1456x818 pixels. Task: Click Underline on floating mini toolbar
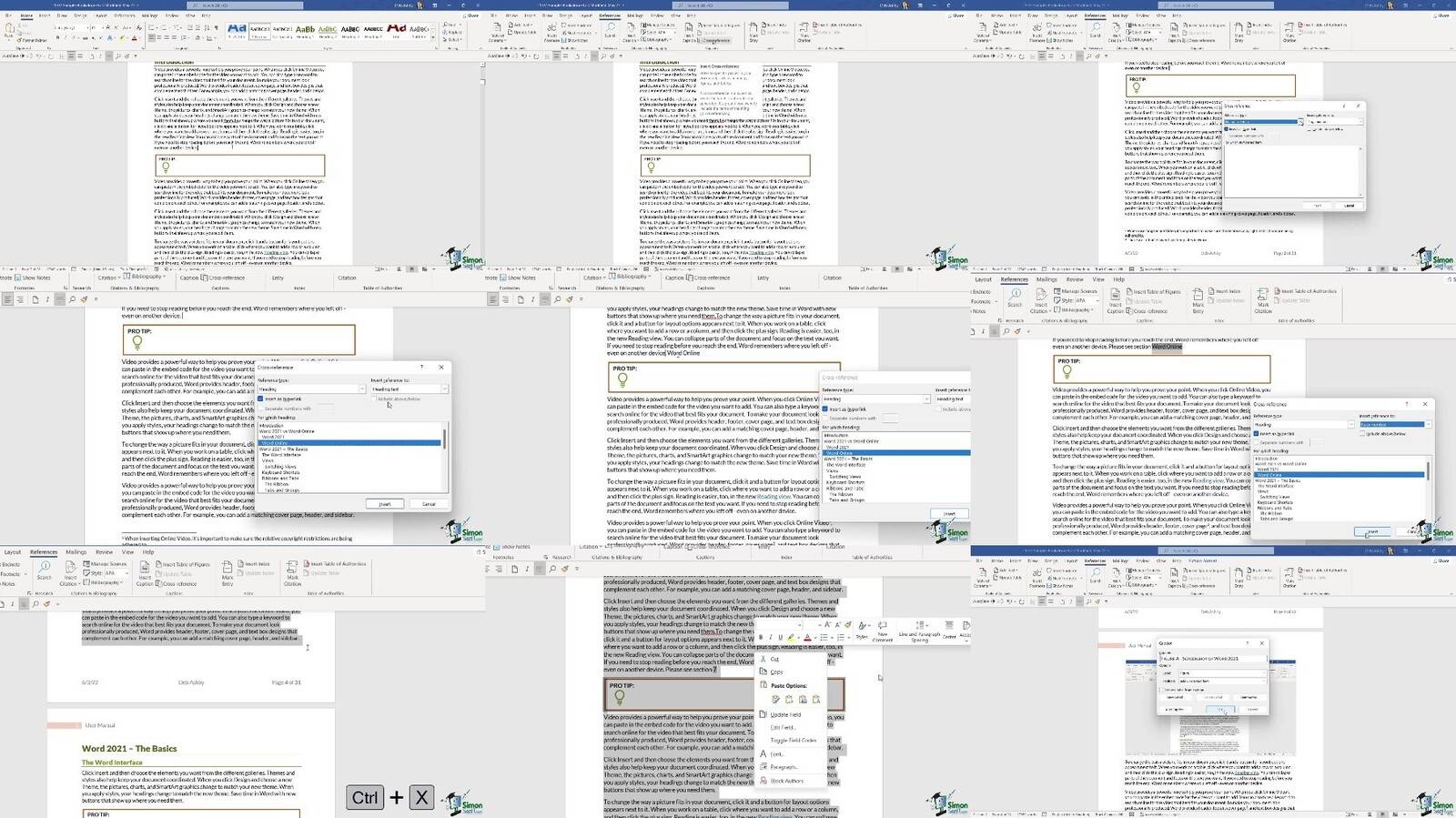coord(780,637)
